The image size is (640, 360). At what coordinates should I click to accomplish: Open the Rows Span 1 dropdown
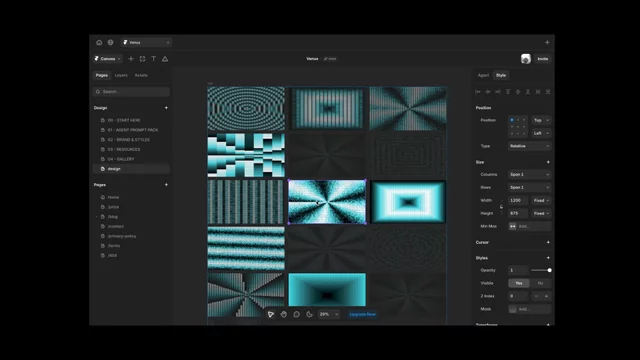tap(529, 187)
